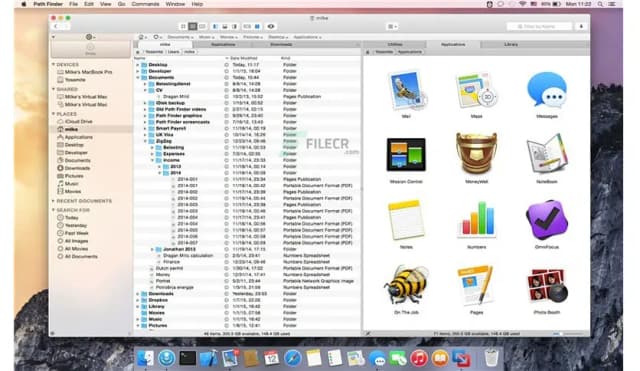This screenshot has width=640, height=371.
Task: Click the eye Quick Look toolbar icon
Action: point(271,27)
